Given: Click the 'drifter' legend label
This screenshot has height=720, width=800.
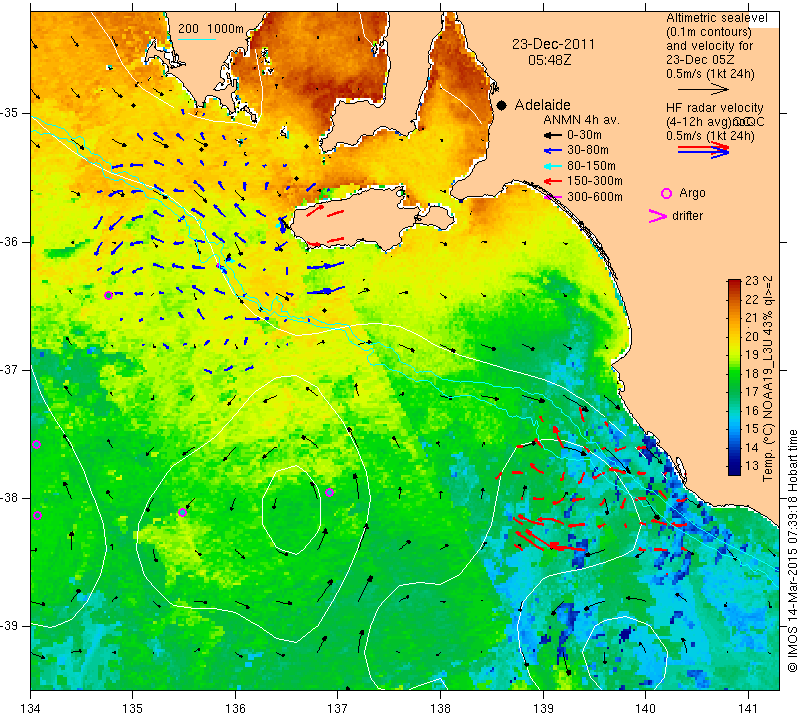Looking at the screenshot, I should coord(687,216).
